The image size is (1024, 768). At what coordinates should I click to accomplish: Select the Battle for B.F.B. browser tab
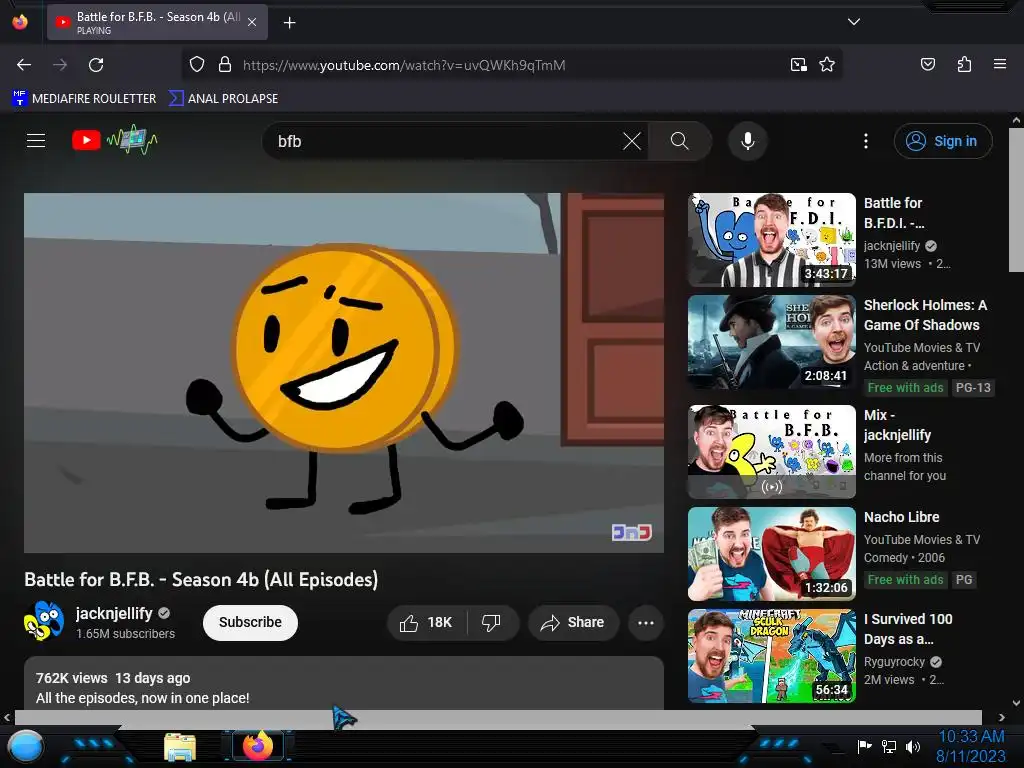click(x=157, y=22)
